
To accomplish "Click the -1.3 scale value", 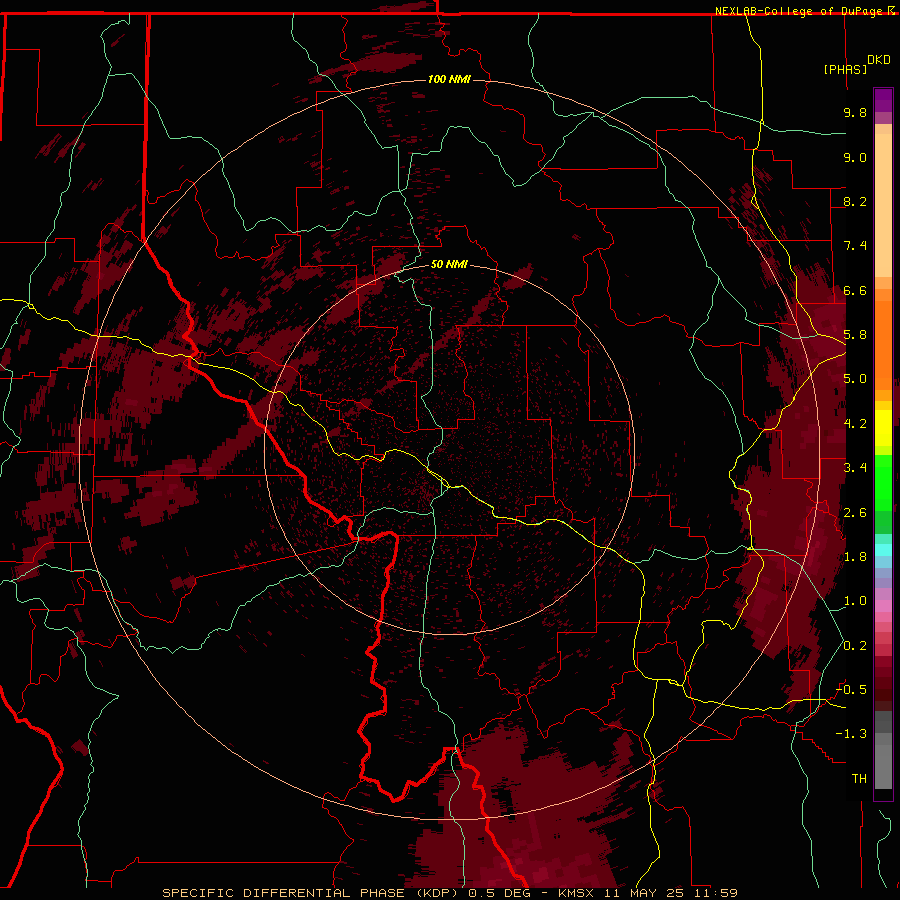I will point(851,734).
